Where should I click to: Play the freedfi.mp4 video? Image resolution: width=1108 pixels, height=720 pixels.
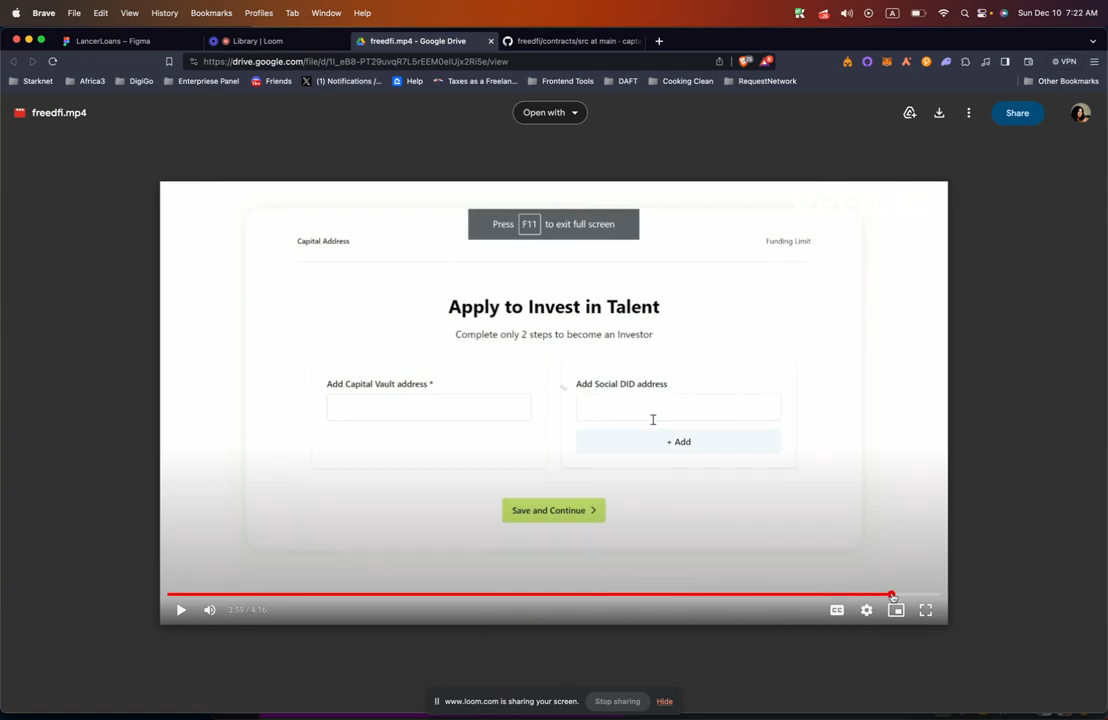(181, 610)
